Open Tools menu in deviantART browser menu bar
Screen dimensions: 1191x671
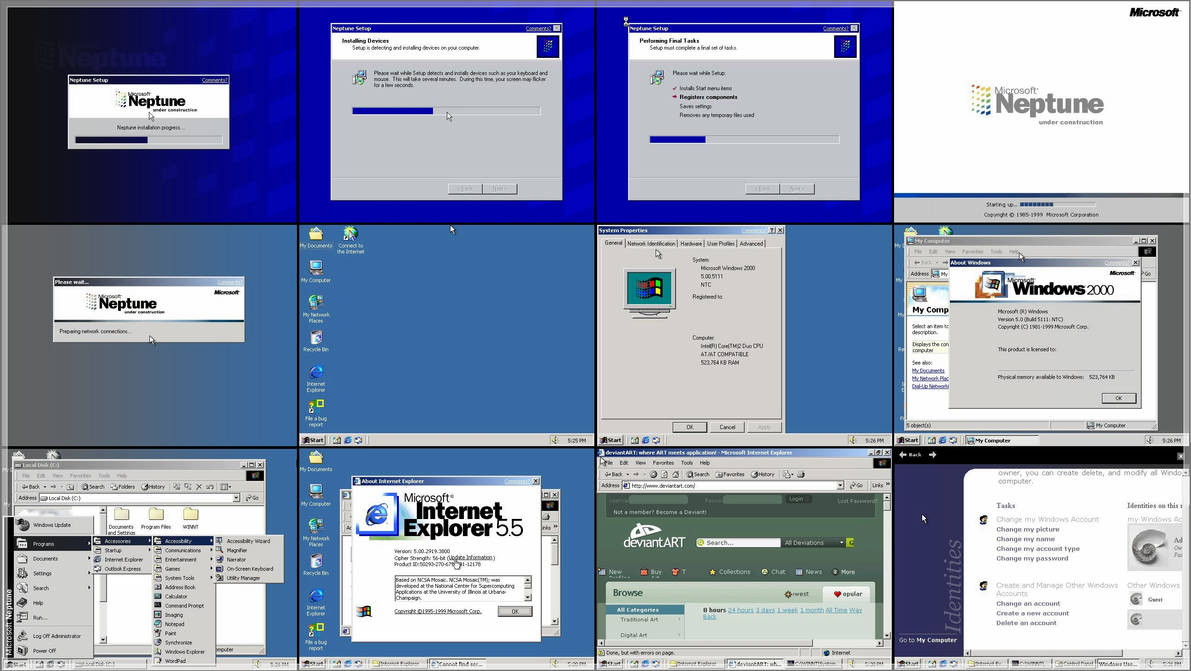[x=687, y=463]
